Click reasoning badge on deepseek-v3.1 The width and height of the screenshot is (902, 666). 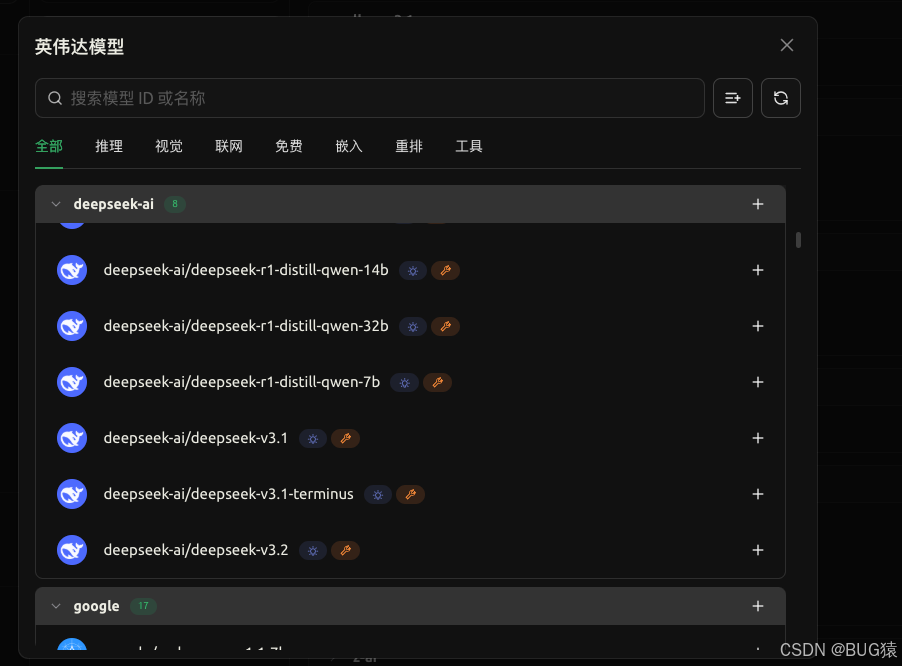coord(313,439)
